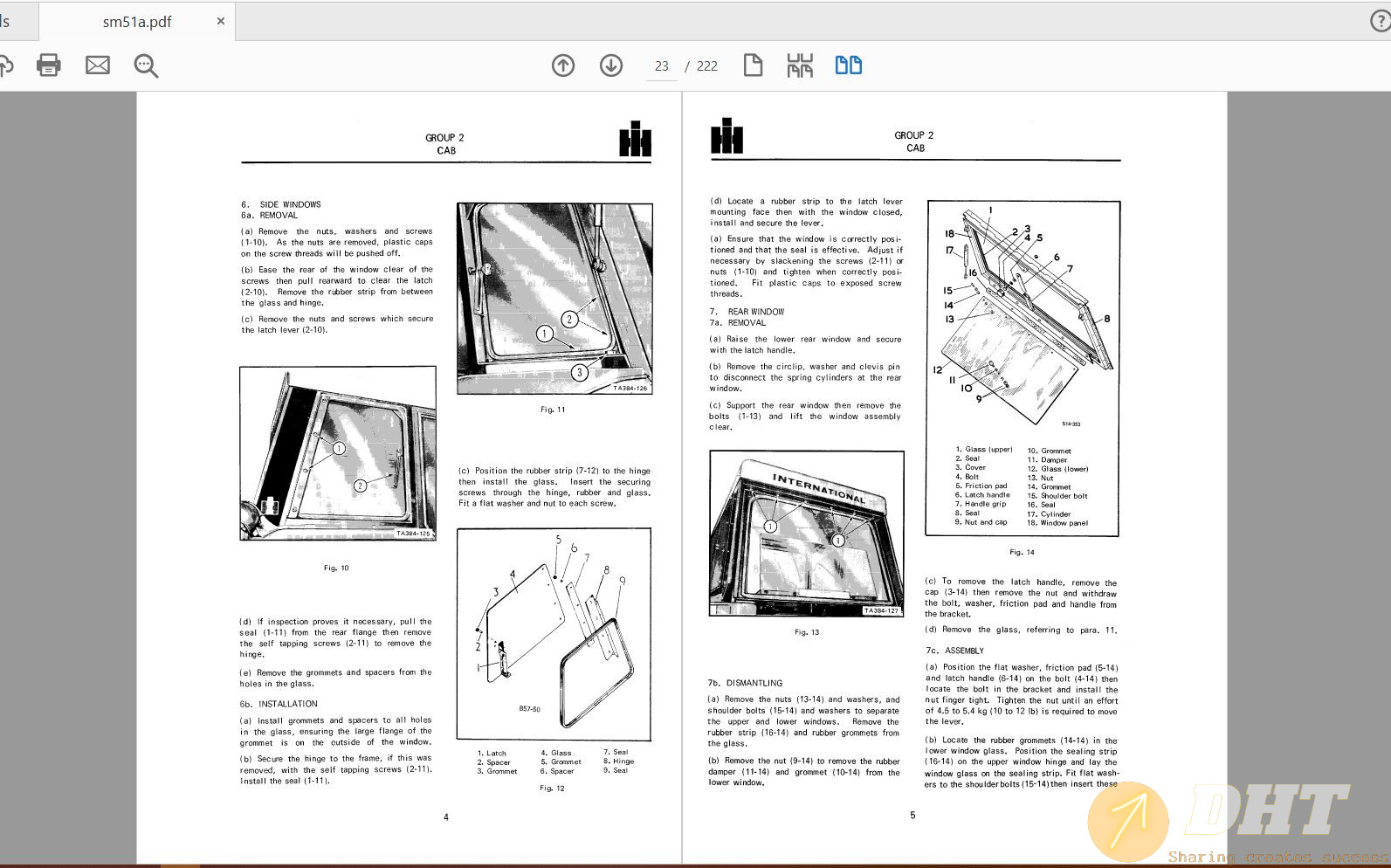
Task: Select the sm51a.pdf tab
Action: click(137, 22)
